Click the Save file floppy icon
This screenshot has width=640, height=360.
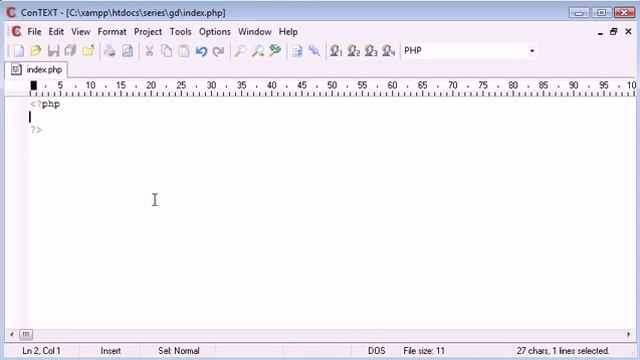pyautogui.click(x=53, y=51)
